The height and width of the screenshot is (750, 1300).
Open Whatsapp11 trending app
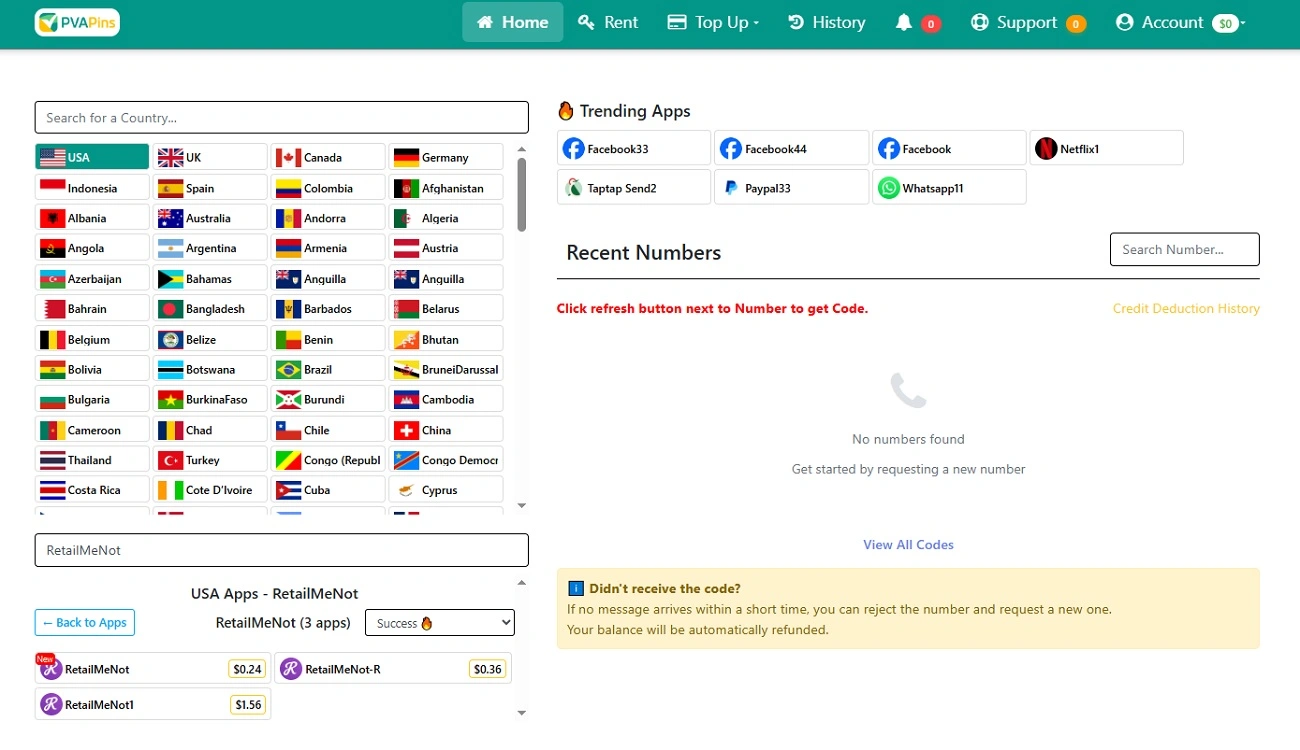tap(949, 187)
